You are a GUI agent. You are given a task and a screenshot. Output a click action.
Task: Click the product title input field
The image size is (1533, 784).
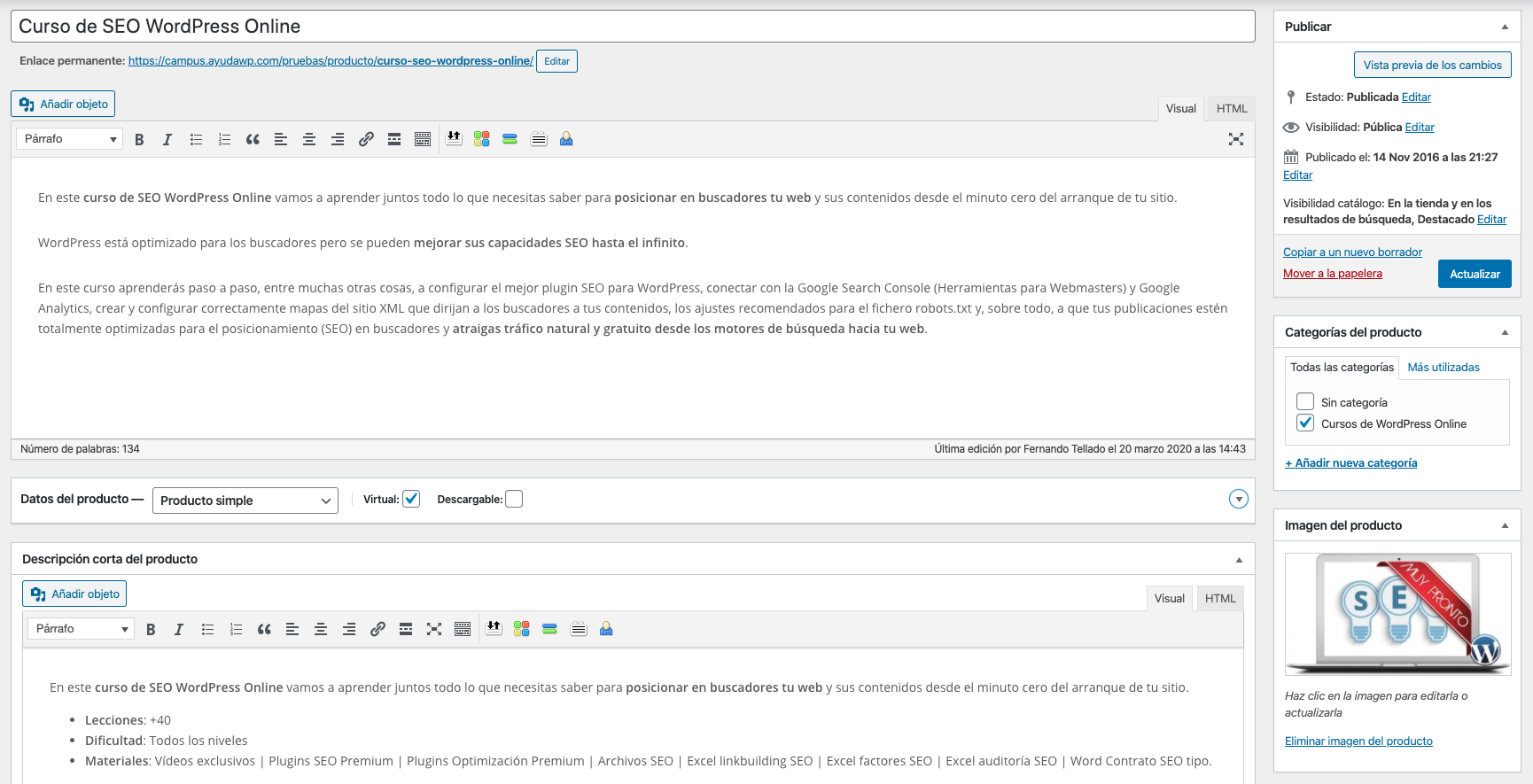(633, 27)
